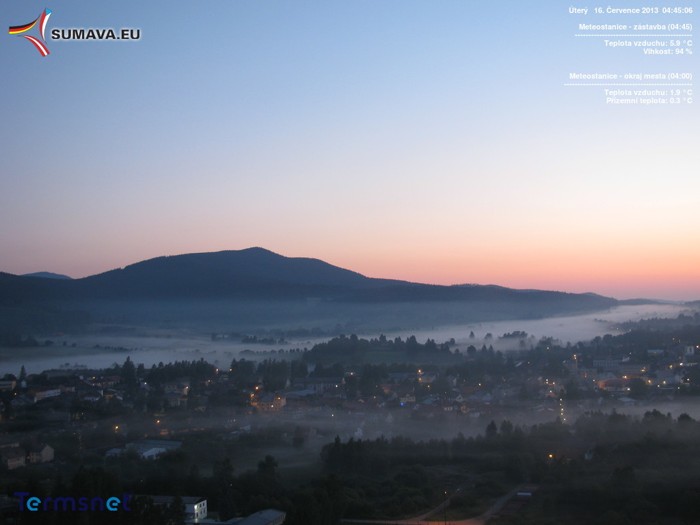Click the small distant hill at far left
This screenshot has height=525, width=700.
point(47,275)
